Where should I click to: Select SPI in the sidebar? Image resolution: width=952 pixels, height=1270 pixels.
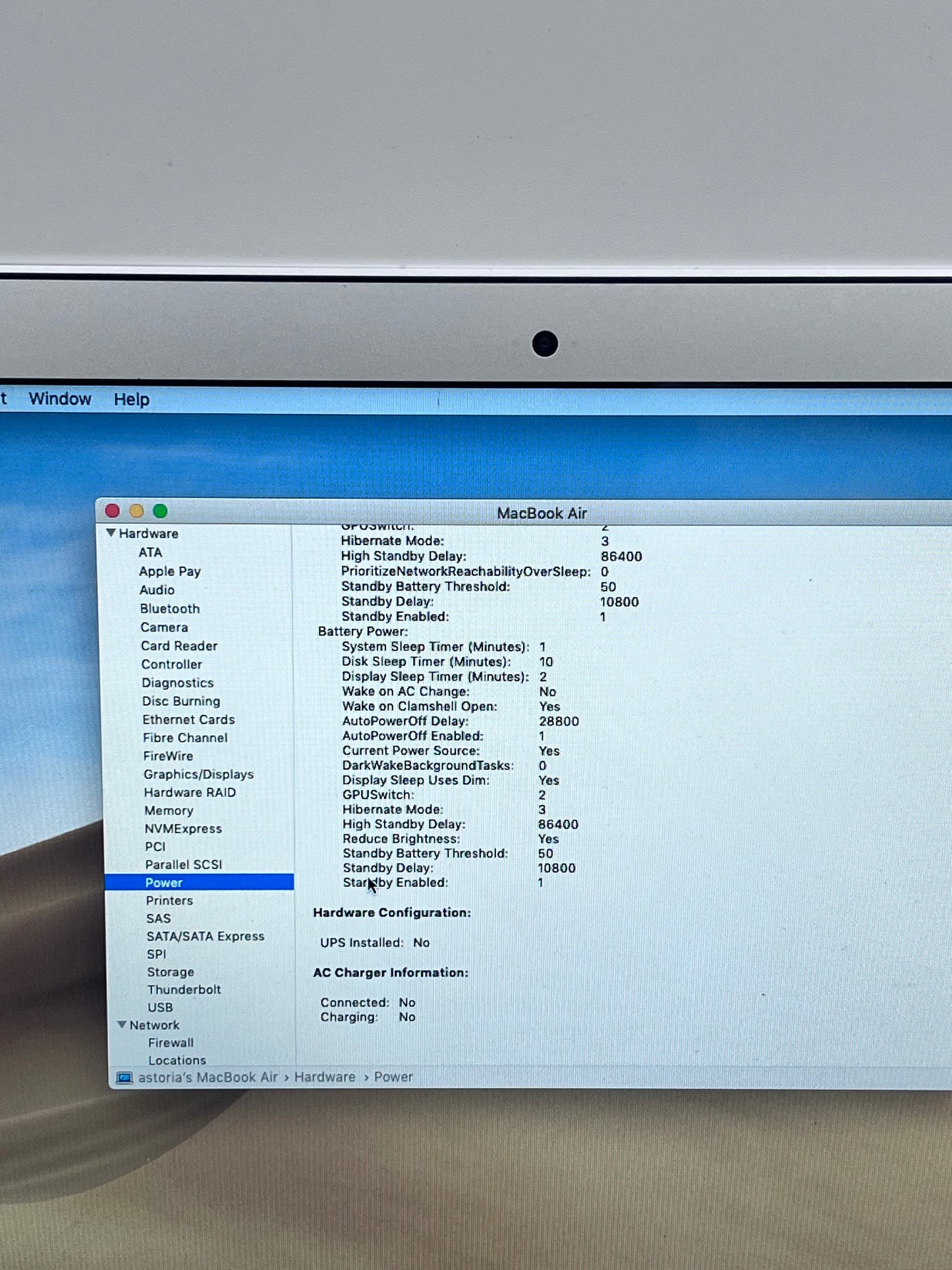(x=157, y=954)
